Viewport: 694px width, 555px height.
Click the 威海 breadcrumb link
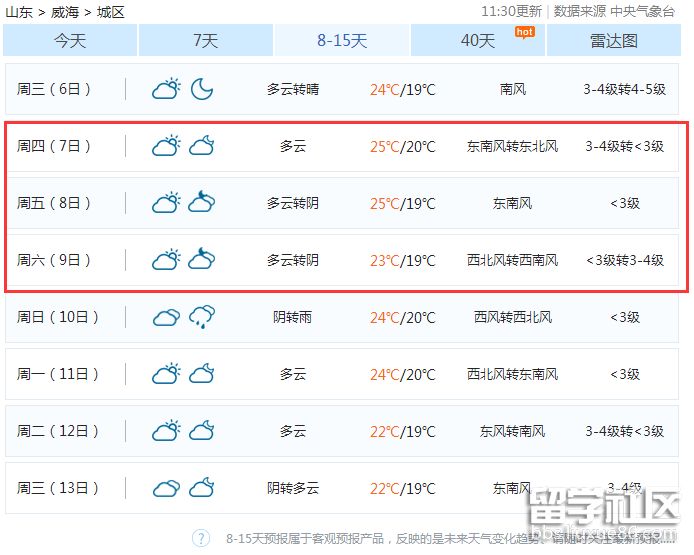[65, 12]
